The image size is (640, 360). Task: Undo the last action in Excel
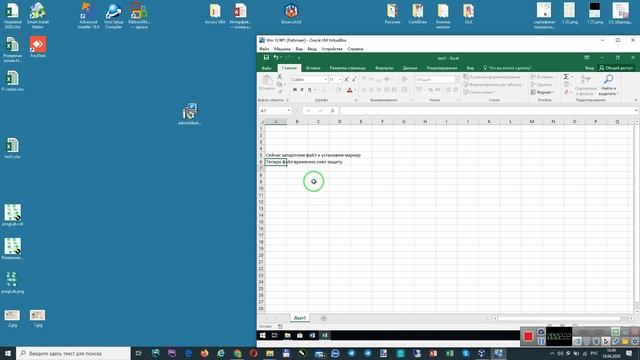276,58
